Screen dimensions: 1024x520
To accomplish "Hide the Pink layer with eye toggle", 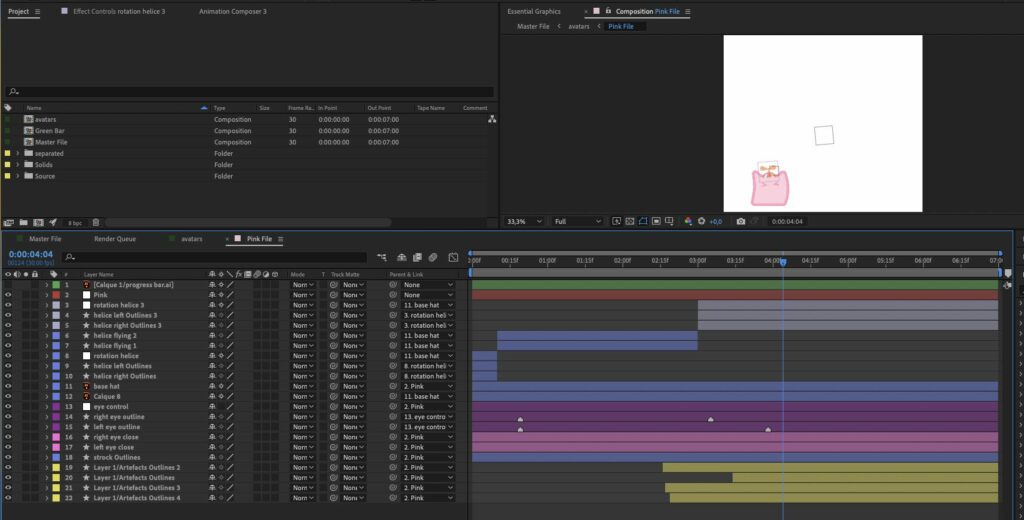I will (x=8, y=295).
